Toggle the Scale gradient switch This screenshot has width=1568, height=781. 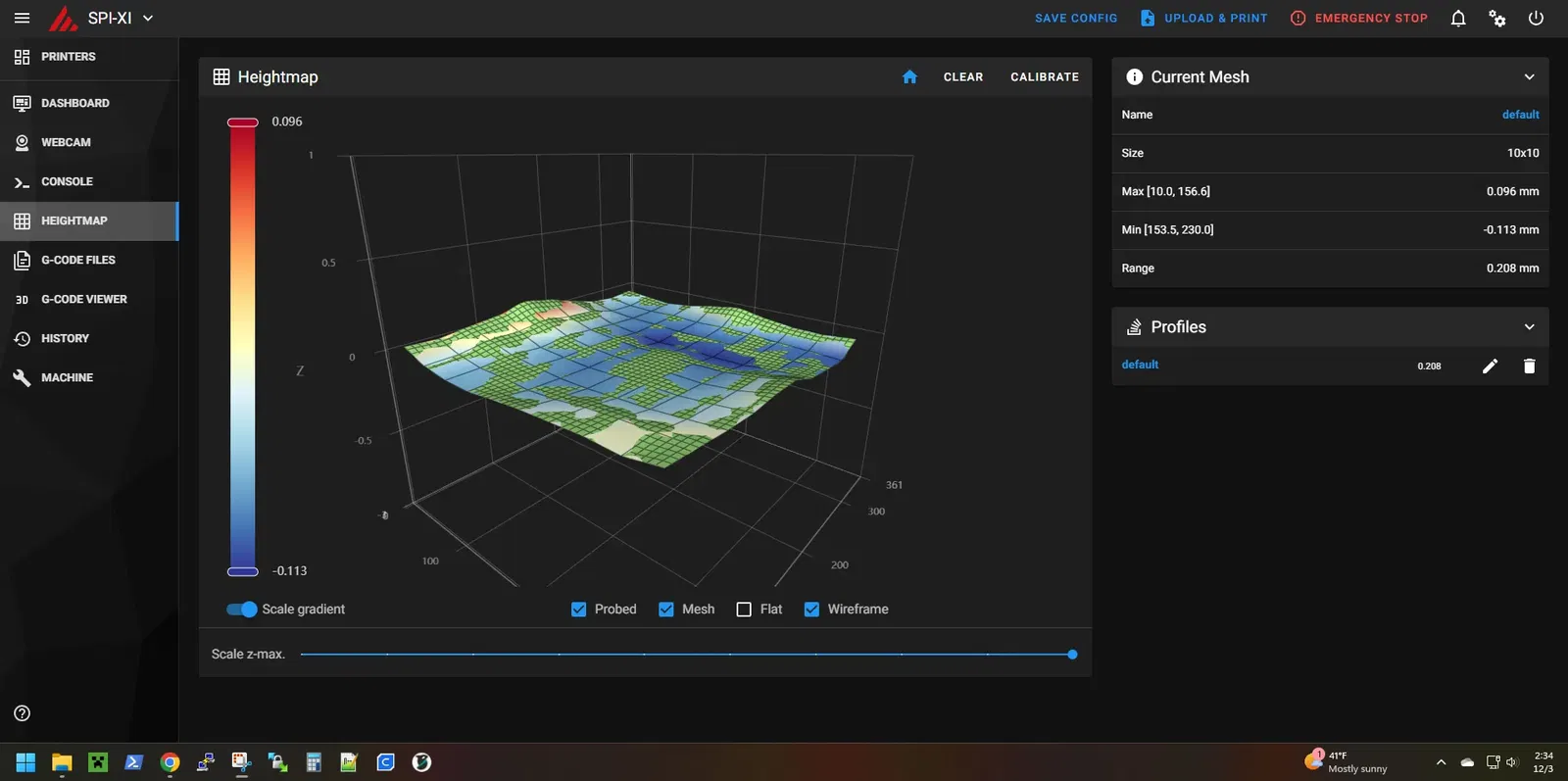[242, 610]
